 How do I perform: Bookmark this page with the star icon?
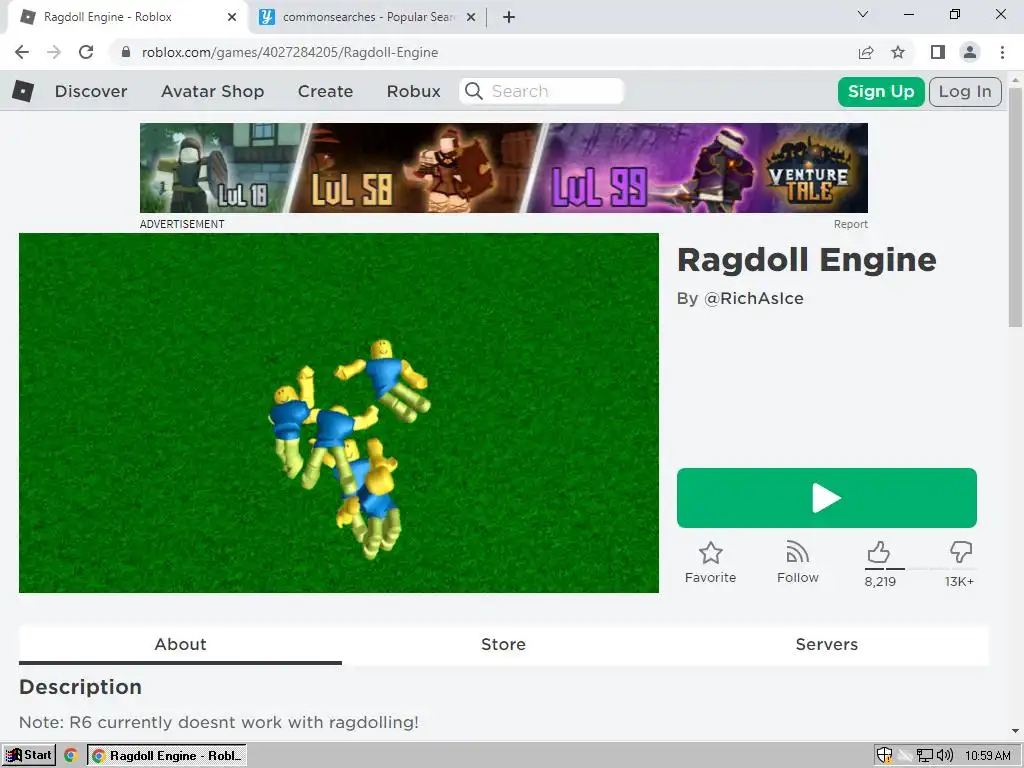(898, 52)
